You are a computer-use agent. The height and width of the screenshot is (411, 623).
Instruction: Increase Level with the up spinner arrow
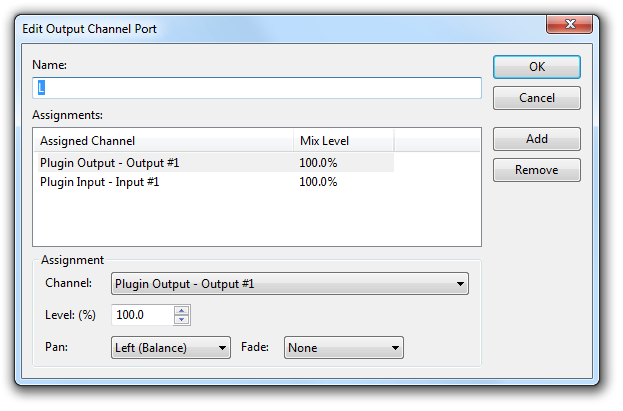tap(182, 310)
